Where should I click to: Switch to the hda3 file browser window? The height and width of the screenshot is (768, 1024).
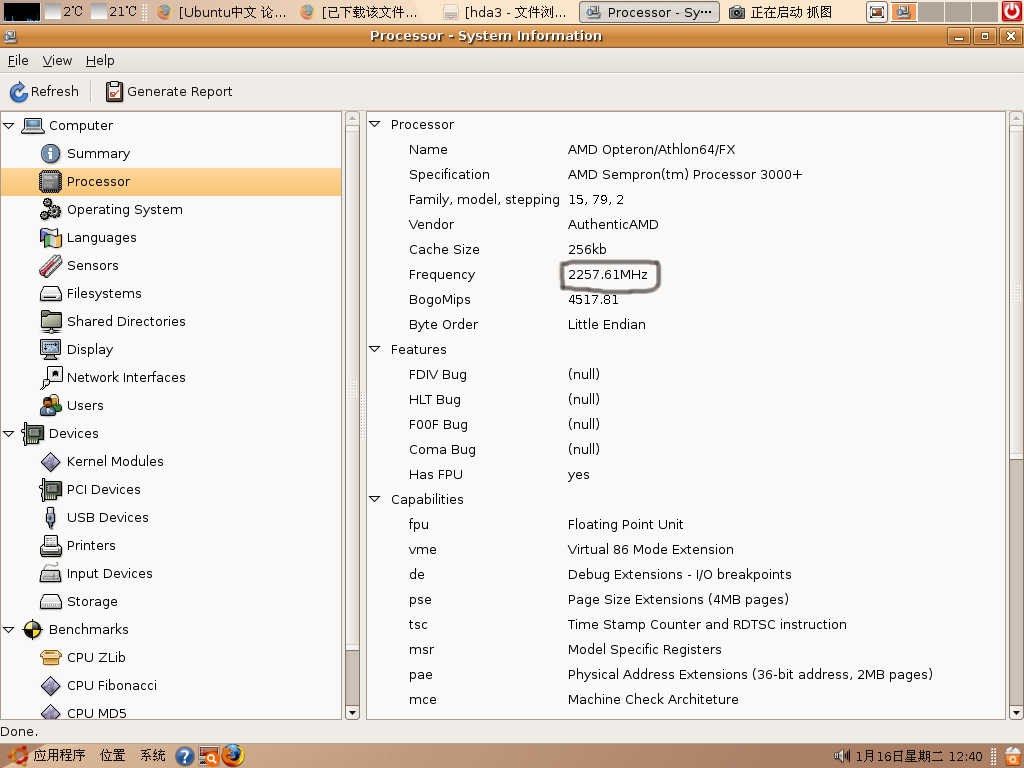click(x=505, y=12)
